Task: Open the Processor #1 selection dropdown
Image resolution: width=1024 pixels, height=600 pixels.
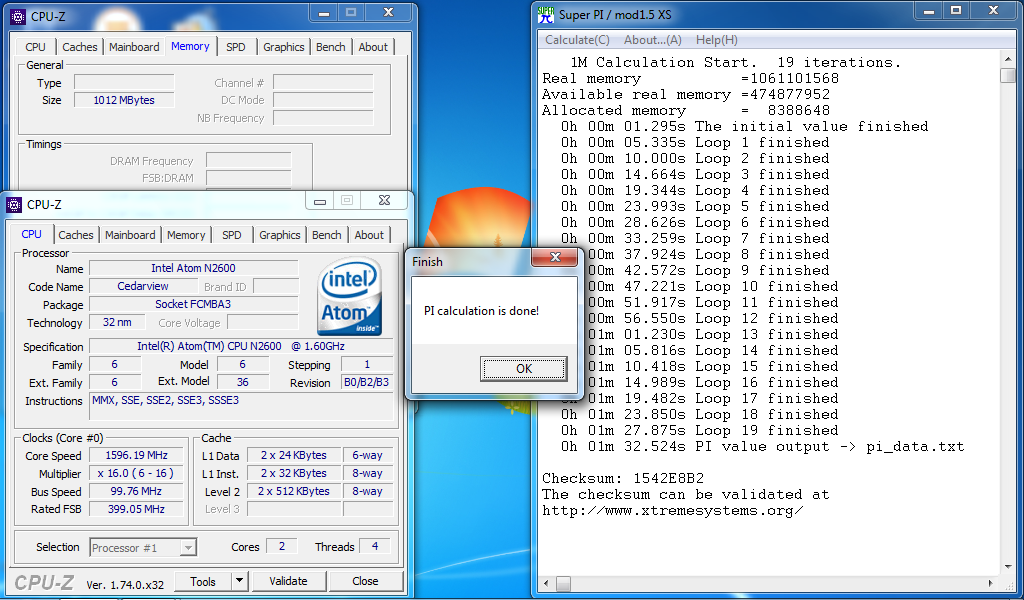Action: 187,548
